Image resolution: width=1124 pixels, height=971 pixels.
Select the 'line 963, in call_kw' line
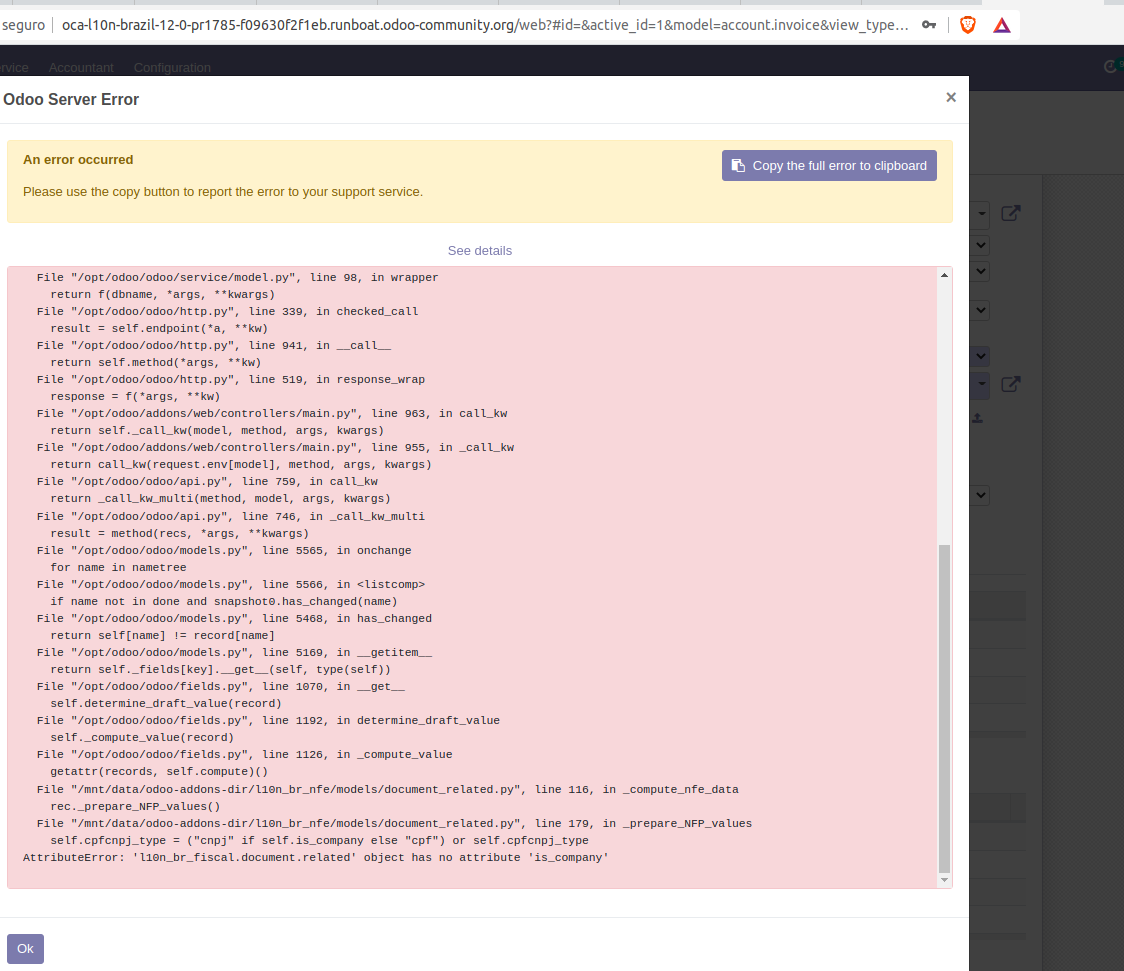point(272,413)
